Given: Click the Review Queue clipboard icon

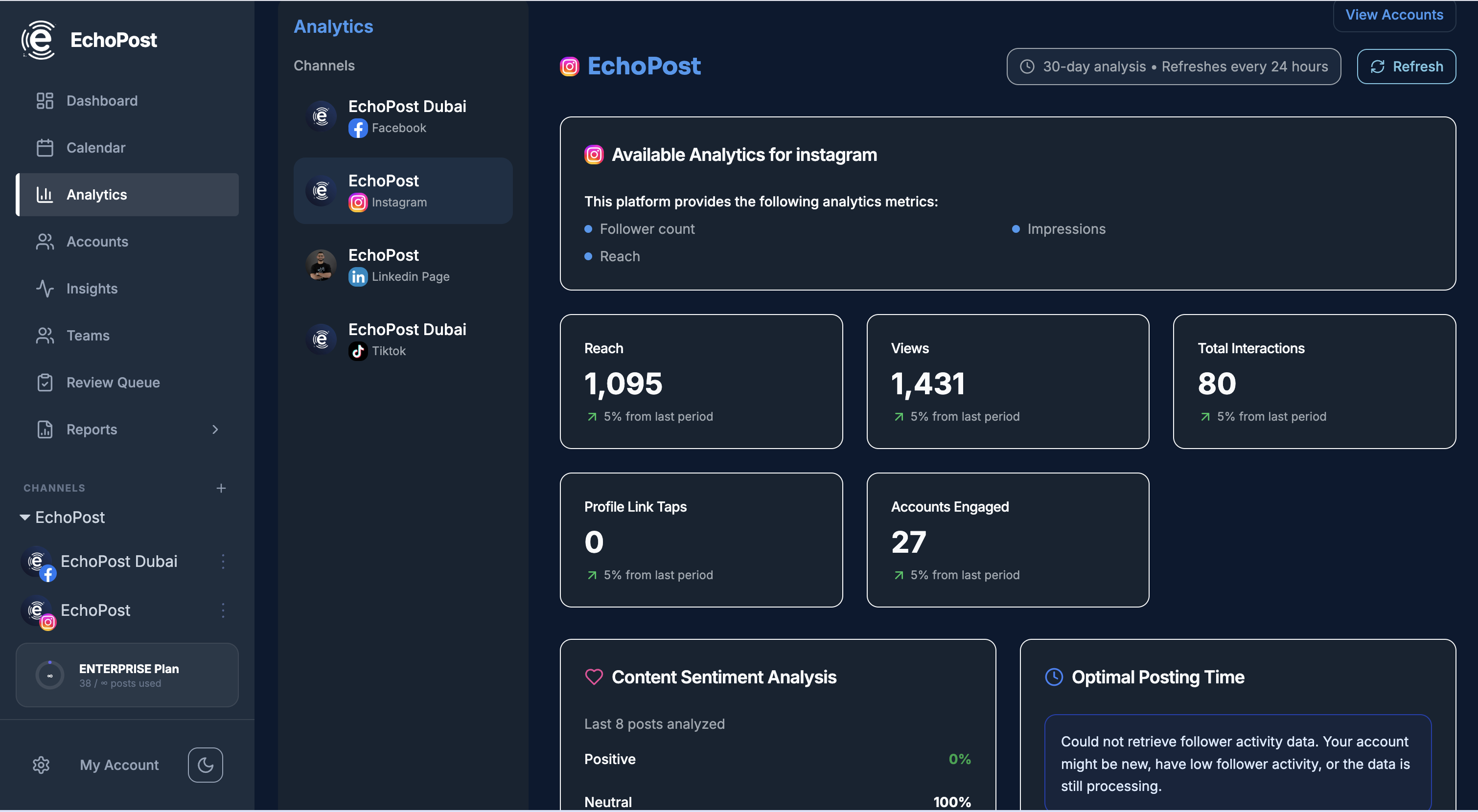Looking at the screenshot, I should pos(45,383).
